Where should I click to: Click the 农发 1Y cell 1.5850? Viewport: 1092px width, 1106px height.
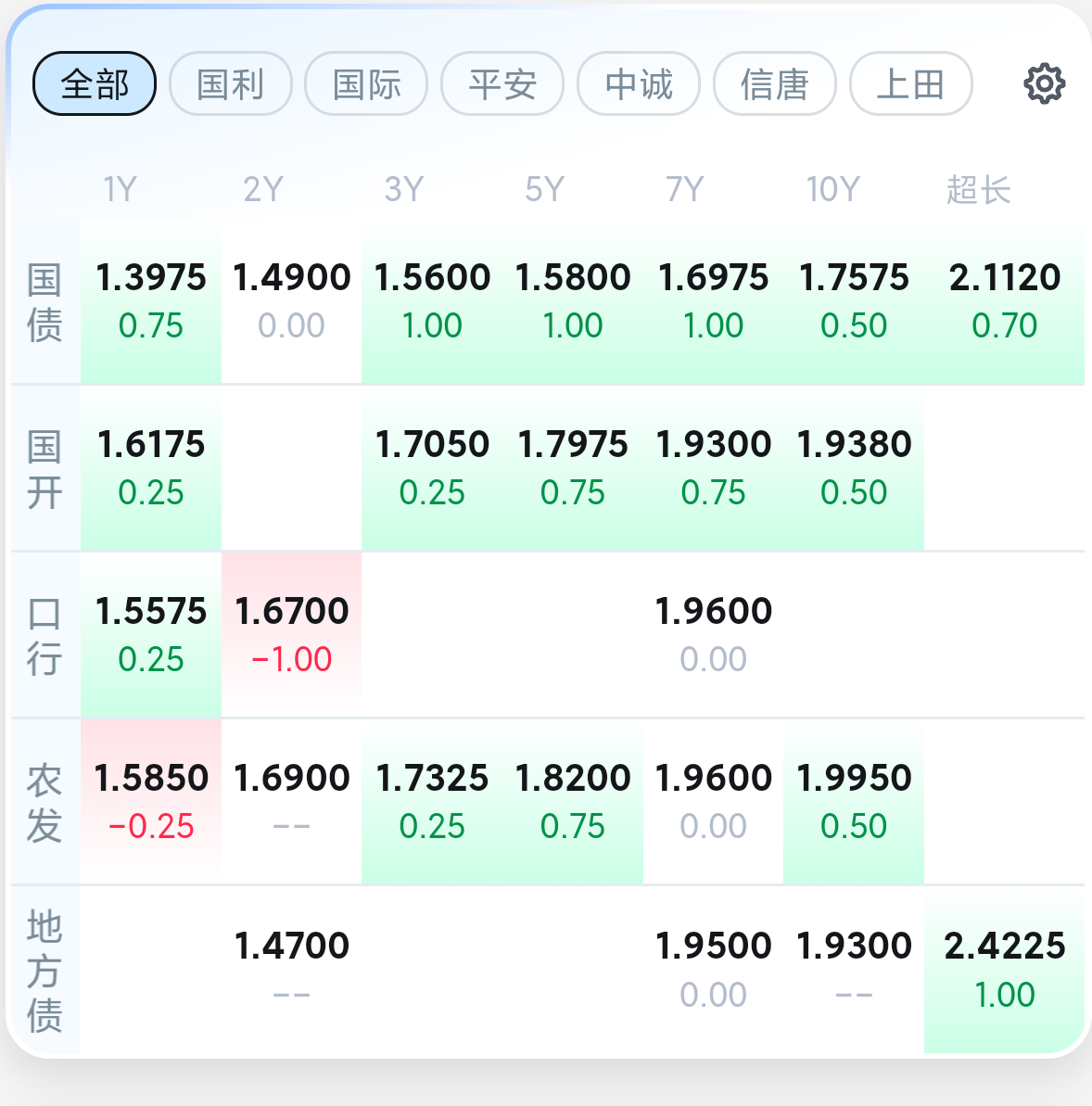point(151,801)
